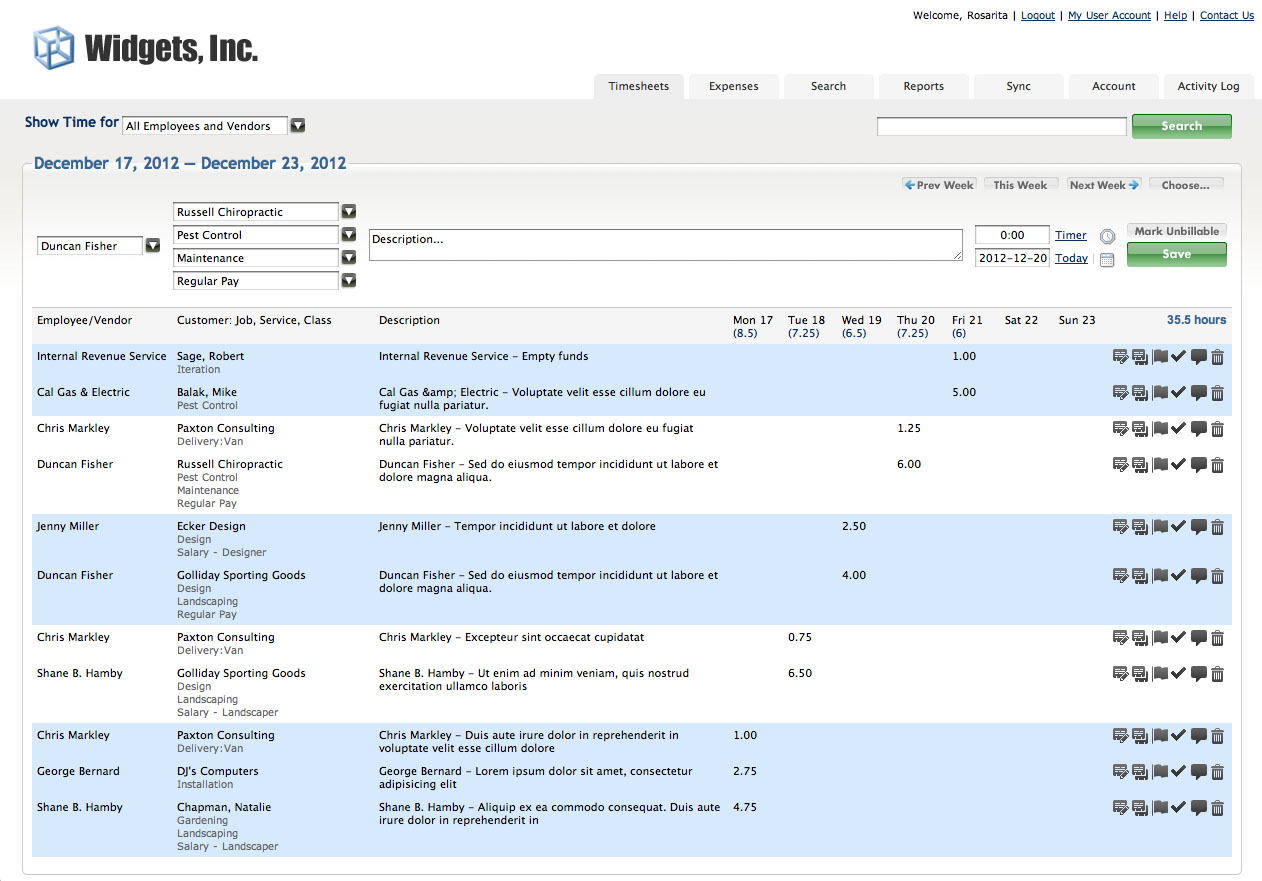The height and width of the screenshot is (881, 1262).
Task: Approve the Cal Gas & Electric entry
Action: [x=1179, y=393]
